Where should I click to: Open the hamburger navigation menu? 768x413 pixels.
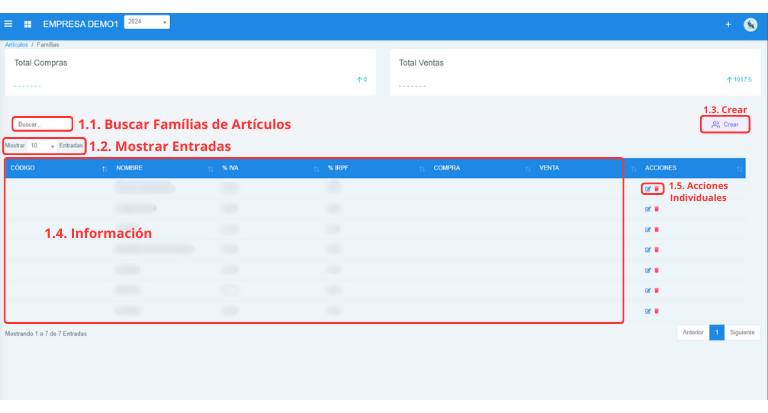tap(8, 24)
